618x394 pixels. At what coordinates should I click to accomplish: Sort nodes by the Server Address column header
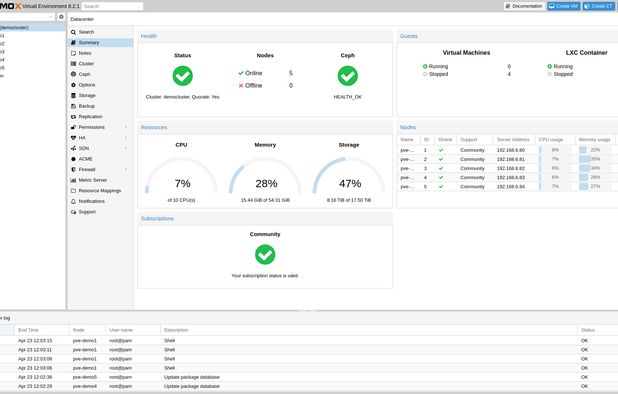point(513,140)
